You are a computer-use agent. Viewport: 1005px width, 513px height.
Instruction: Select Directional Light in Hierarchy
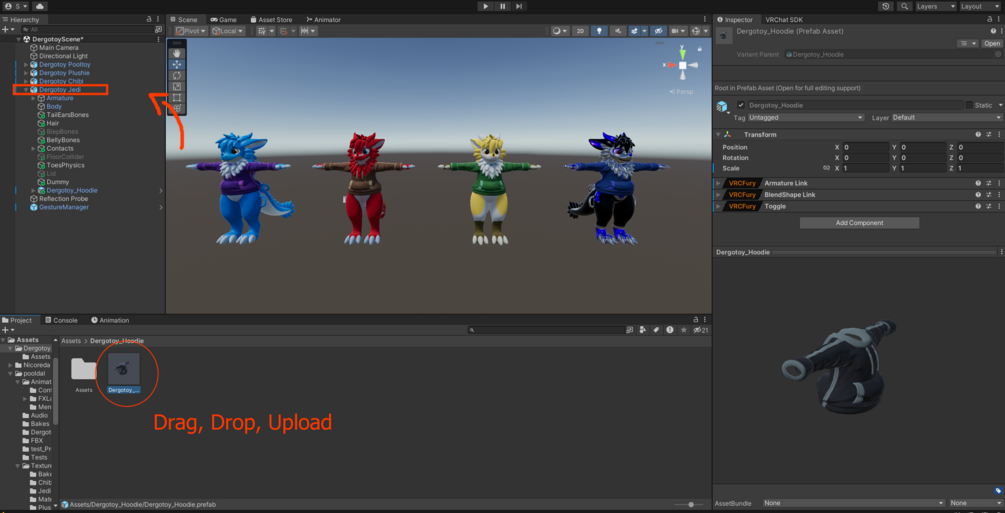pos(63,56)
